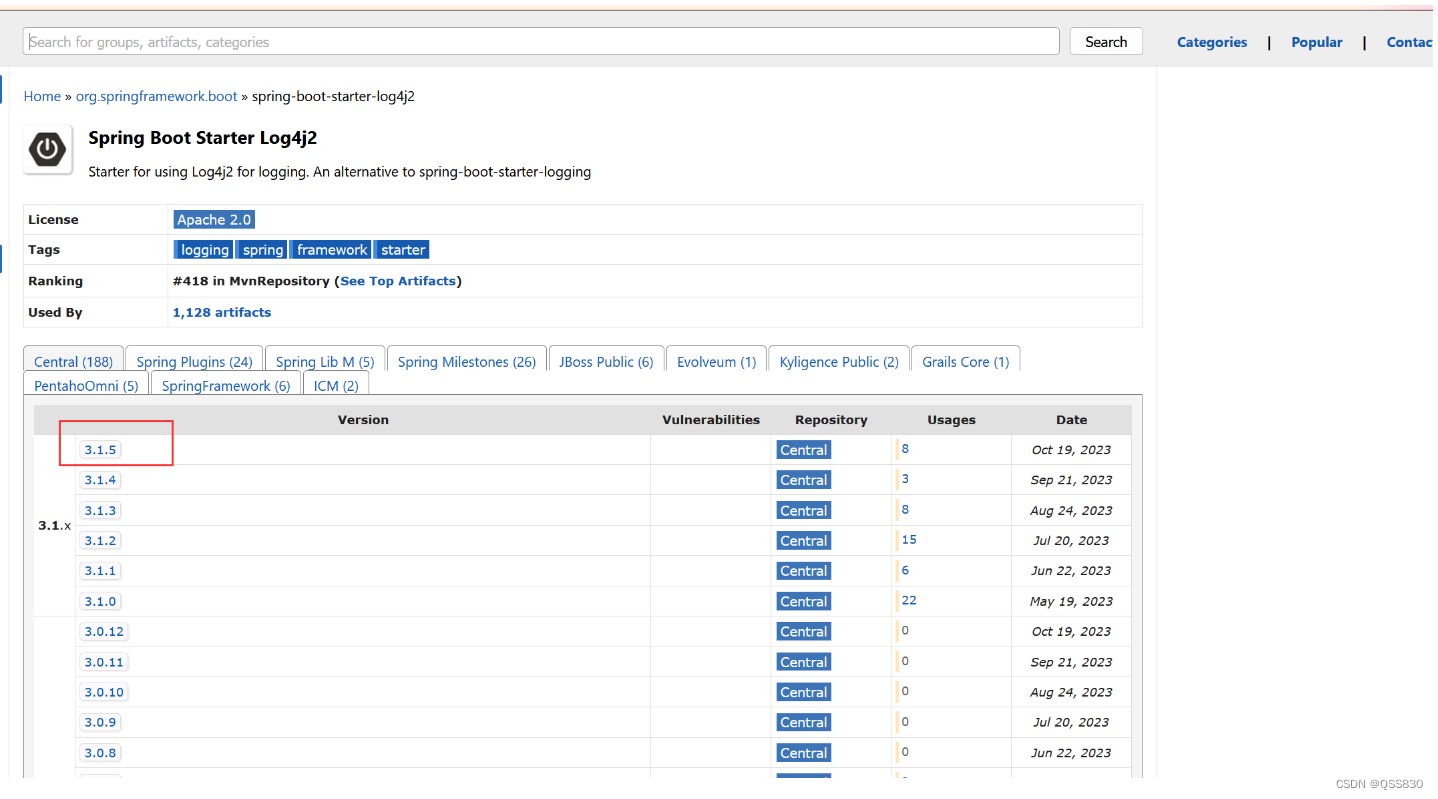Screen dimensions: 1438x799
Task: Open the Categories menu link
Action: click(1212, 42)
